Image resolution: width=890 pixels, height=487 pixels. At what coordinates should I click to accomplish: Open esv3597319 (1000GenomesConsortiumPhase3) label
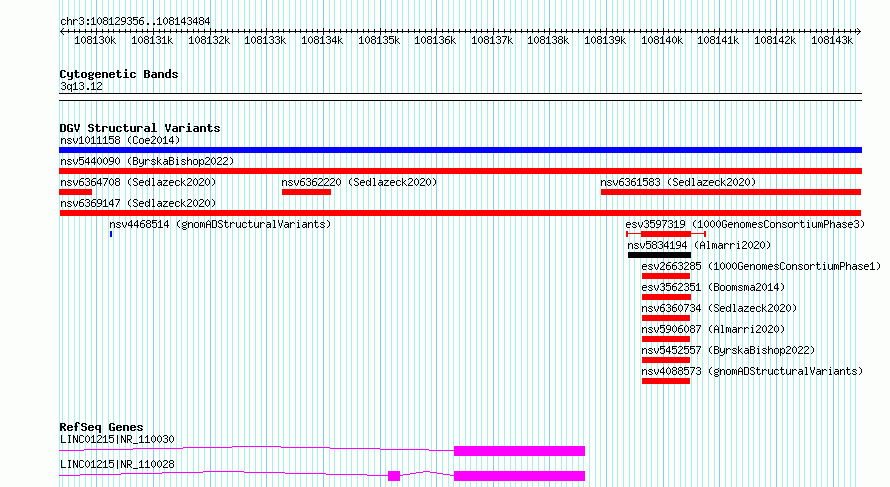(745, 224)
